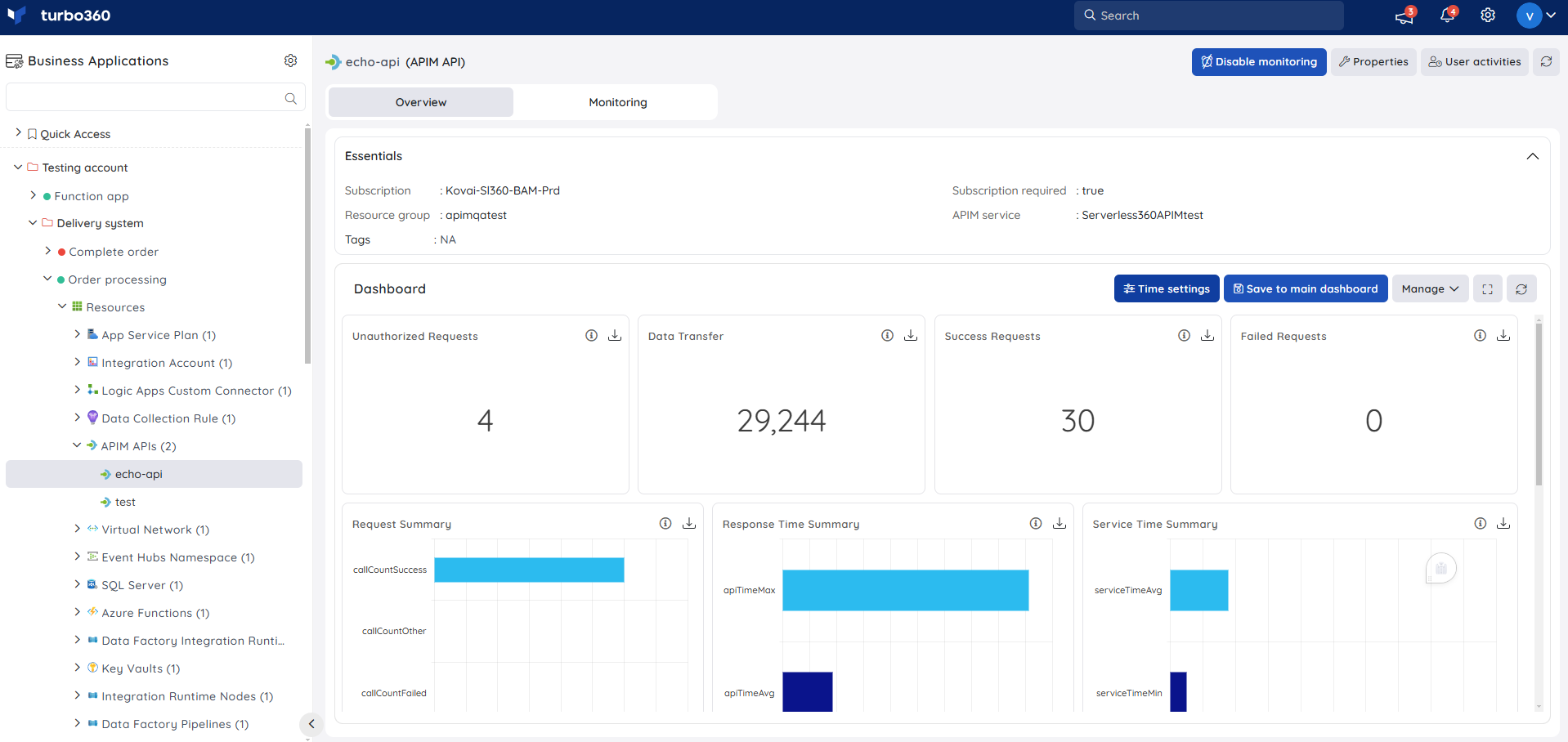Expand the Function app node
Screen dimensions: 1568x742
pos(33,195)
